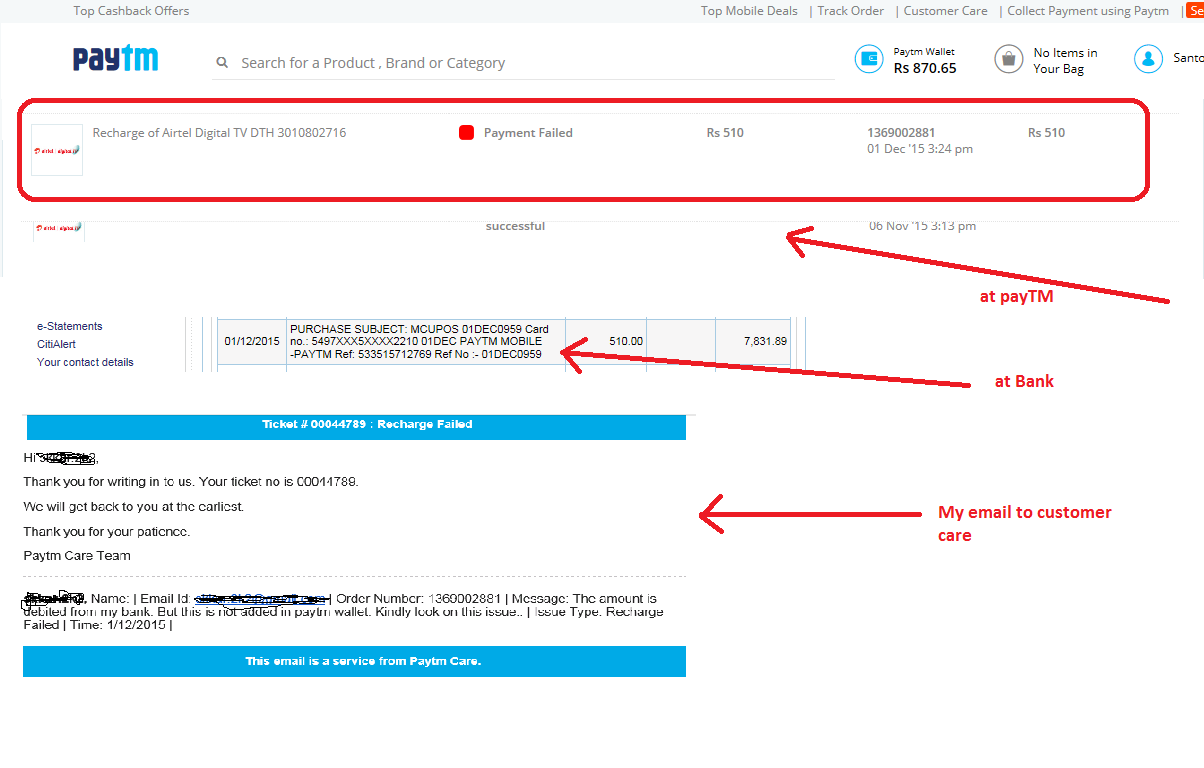This screenshot has height=768, width=1204.
Task: Open Your contact details link
Action: tap(85, 362)
